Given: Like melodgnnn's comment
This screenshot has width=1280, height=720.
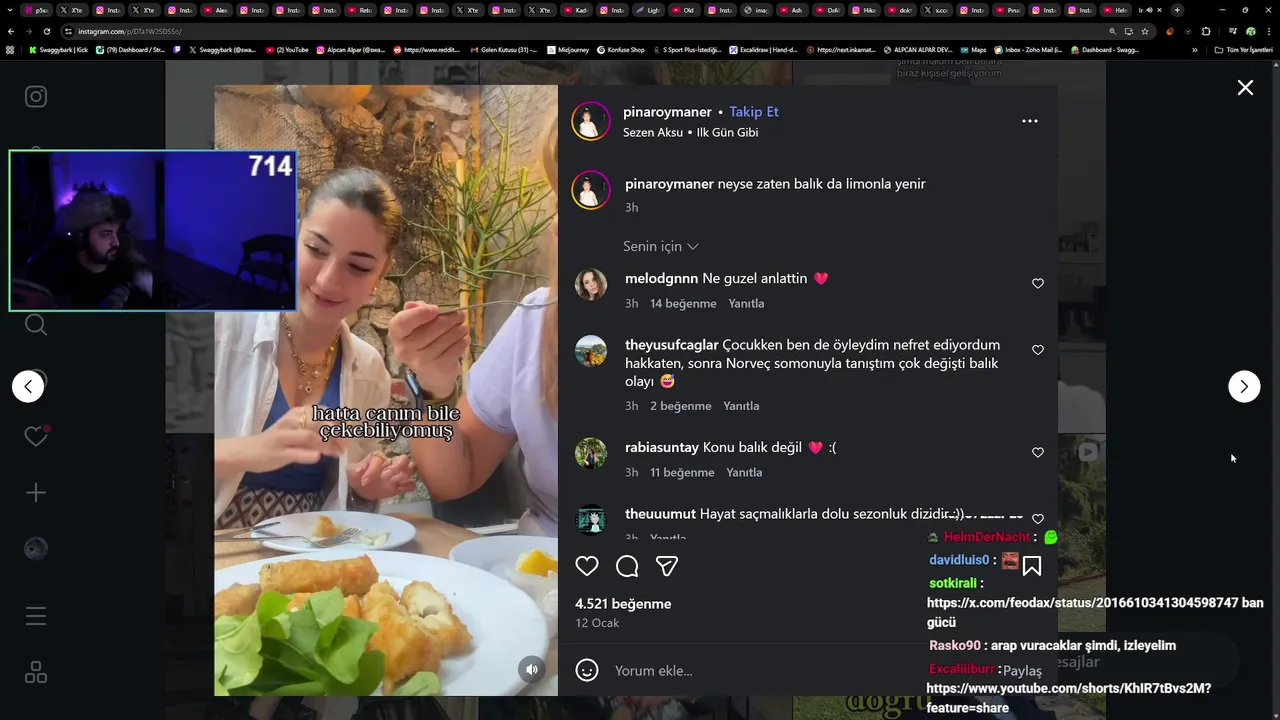Looking at the screenshot, I should pyautogui.click(x=1038, y=284).
